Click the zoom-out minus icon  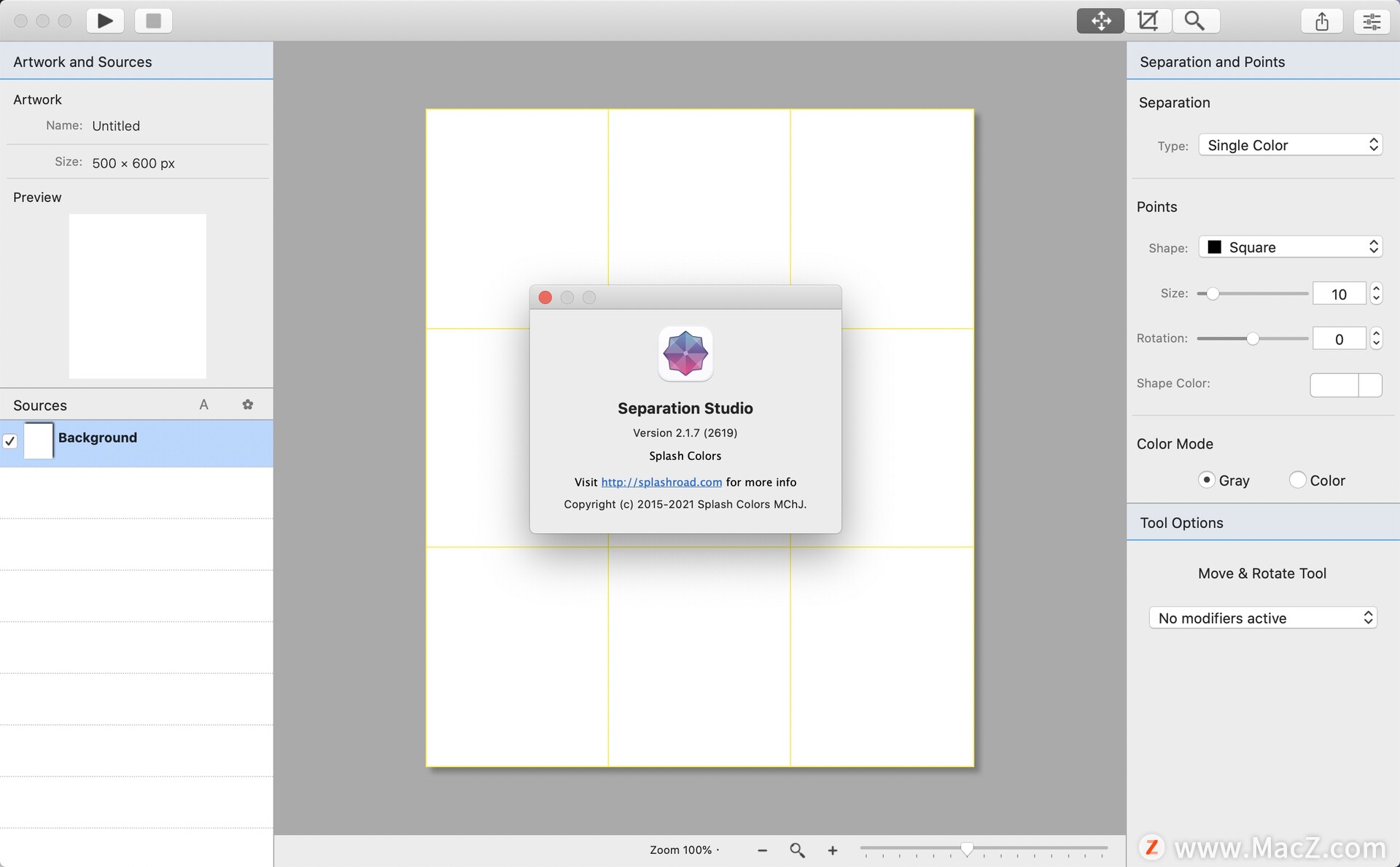point(762,850)
